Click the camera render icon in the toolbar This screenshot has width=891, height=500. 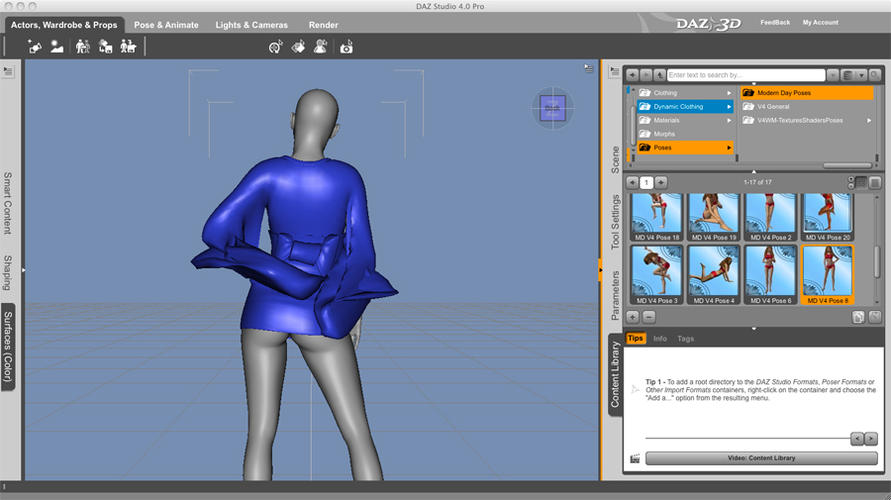click(346, 47)
